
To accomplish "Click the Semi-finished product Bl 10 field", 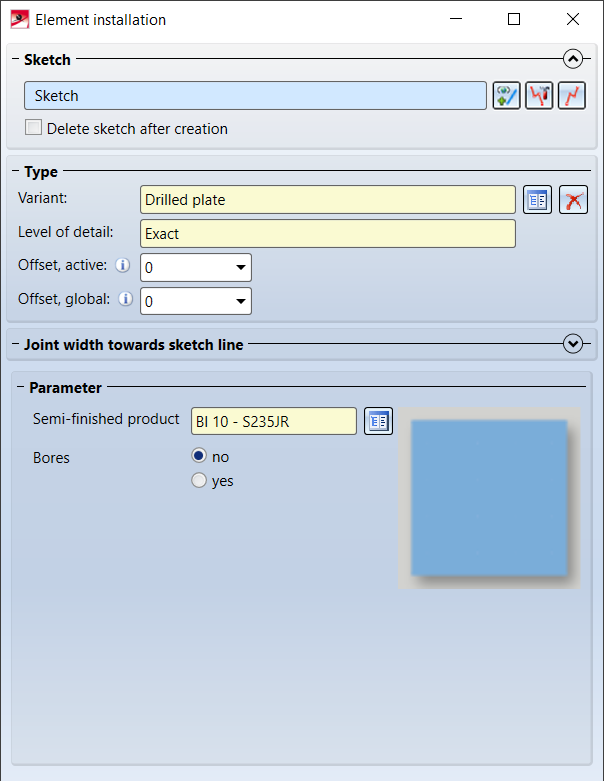I will point(273,421).
